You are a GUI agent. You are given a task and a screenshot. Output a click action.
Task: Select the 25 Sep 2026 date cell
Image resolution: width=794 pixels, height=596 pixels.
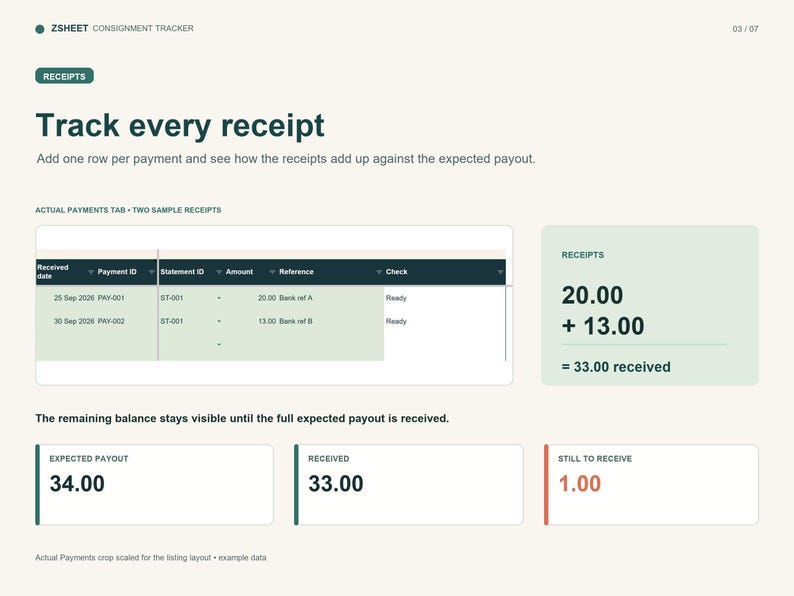(74, 298)
